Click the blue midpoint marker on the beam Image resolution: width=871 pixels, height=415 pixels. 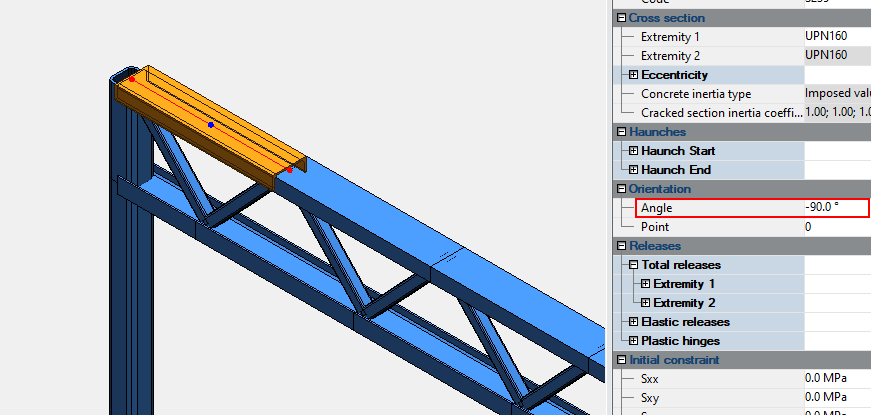coord(211,125)
